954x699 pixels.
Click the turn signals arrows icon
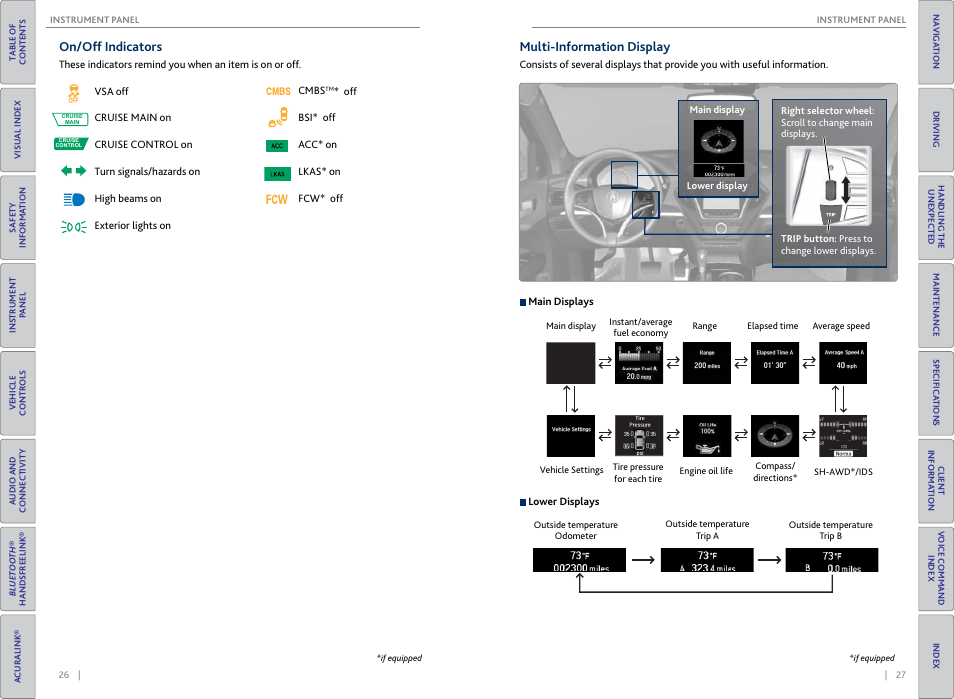coord(74,171)
